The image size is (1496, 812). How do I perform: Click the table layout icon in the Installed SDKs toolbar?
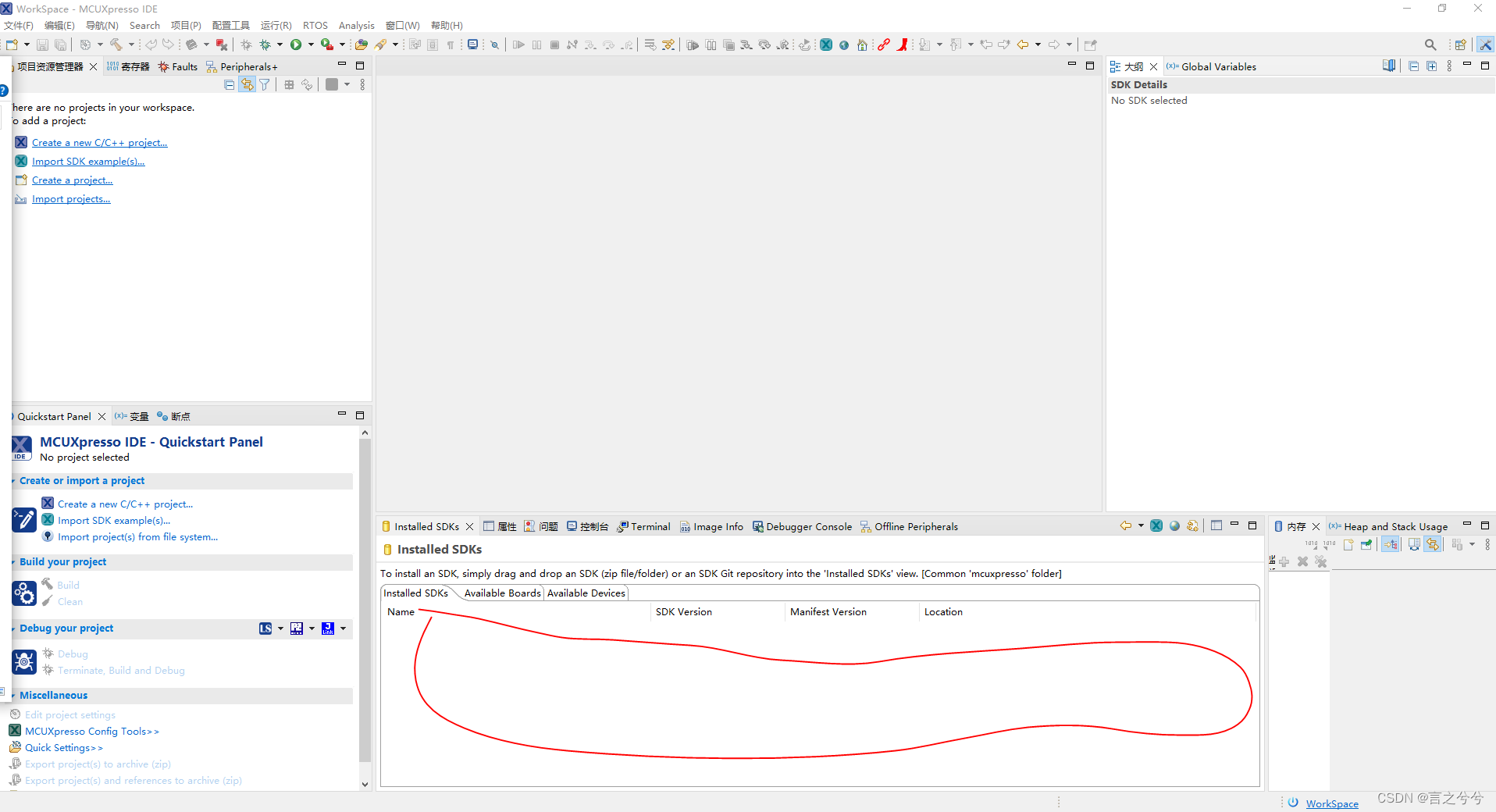[1216, 525]
